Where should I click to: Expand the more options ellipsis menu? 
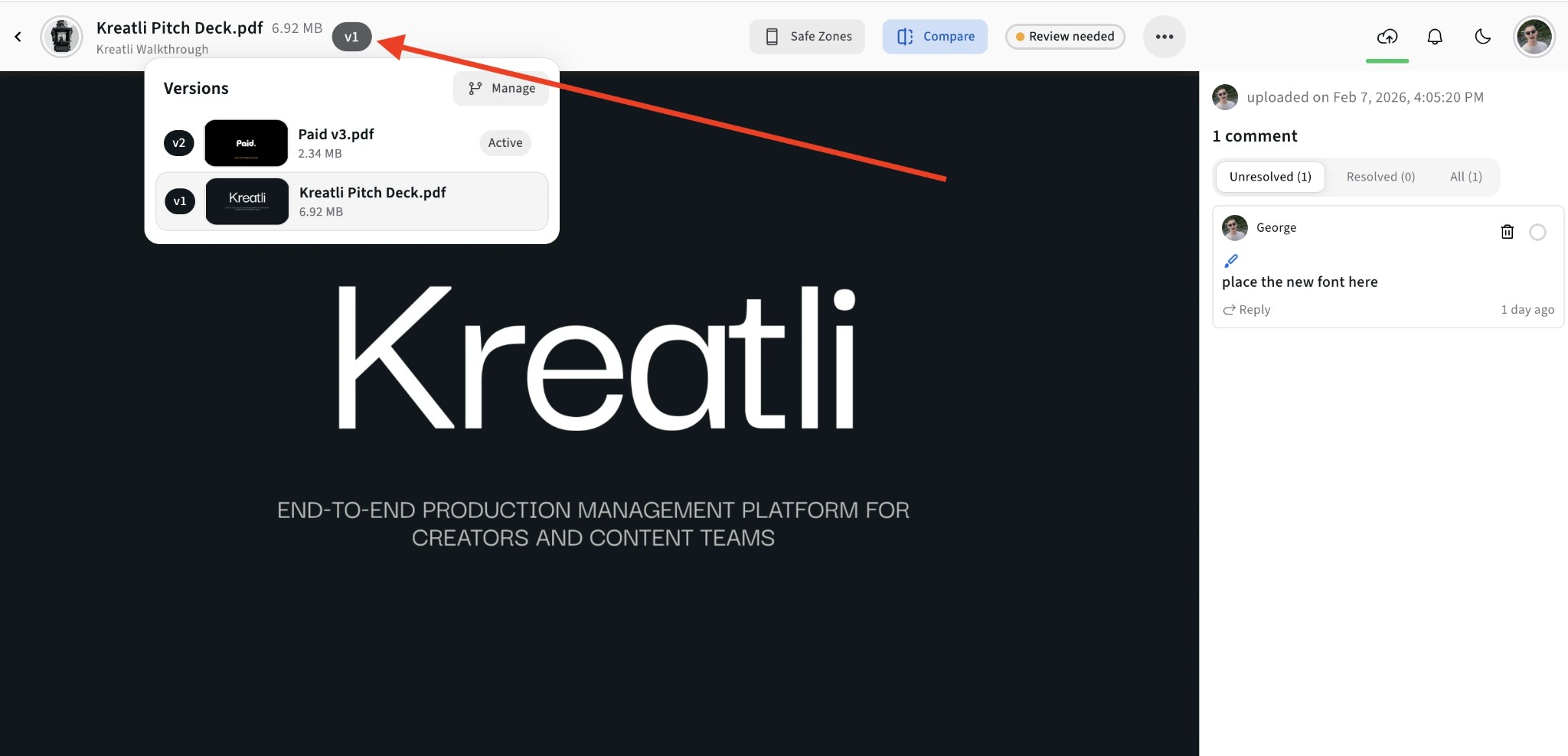[x=1164, y=36]
